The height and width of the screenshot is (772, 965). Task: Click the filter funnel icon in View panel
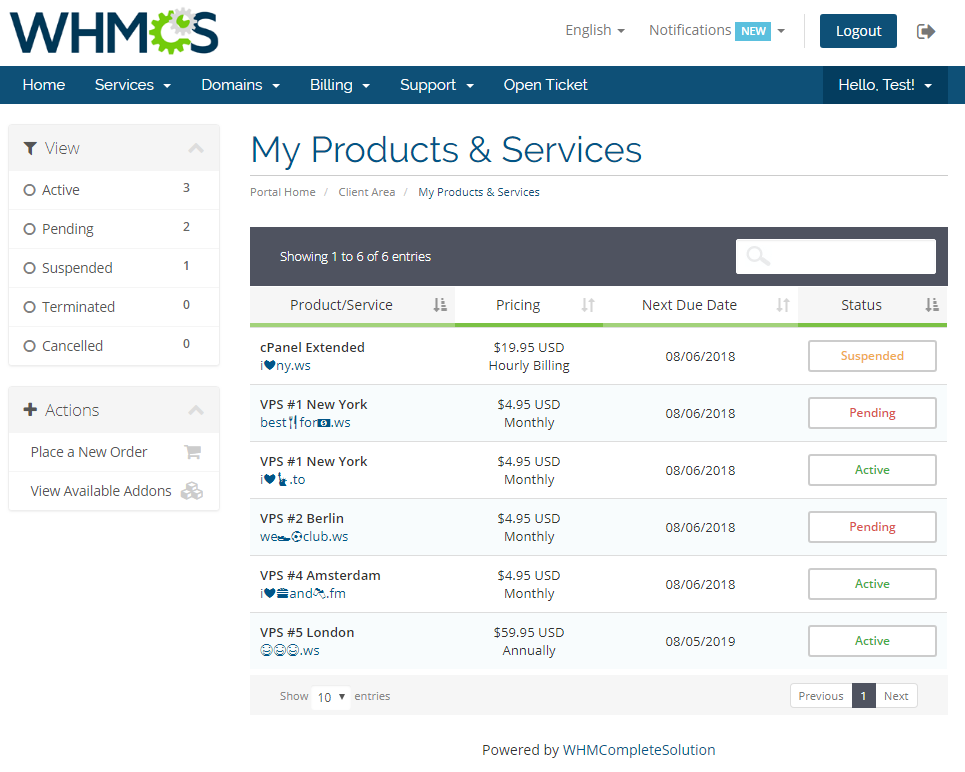click(x=30, y=148)
